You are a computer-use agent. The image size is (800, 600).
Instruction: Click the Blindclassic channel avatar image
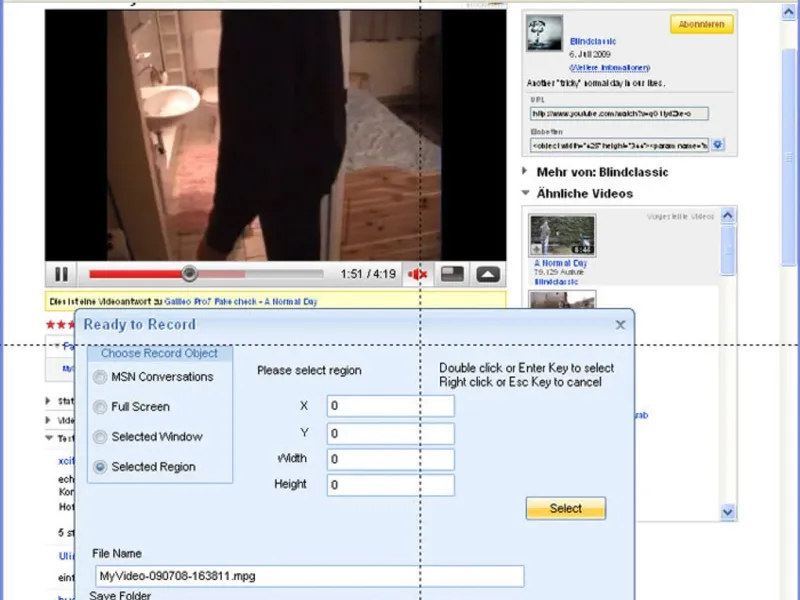pos(544,33)
